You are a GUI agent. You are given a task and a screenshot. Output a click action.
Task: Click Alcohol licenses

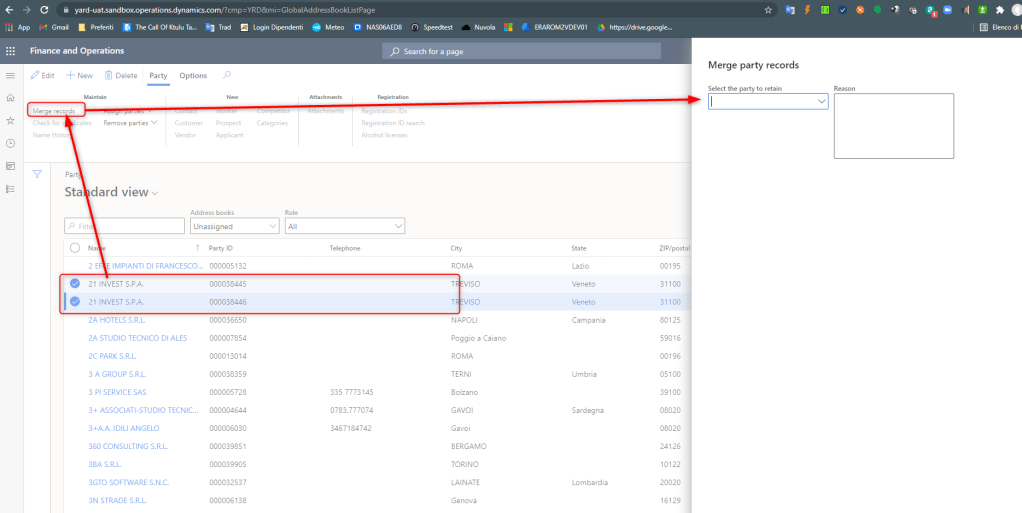[385, 135]
